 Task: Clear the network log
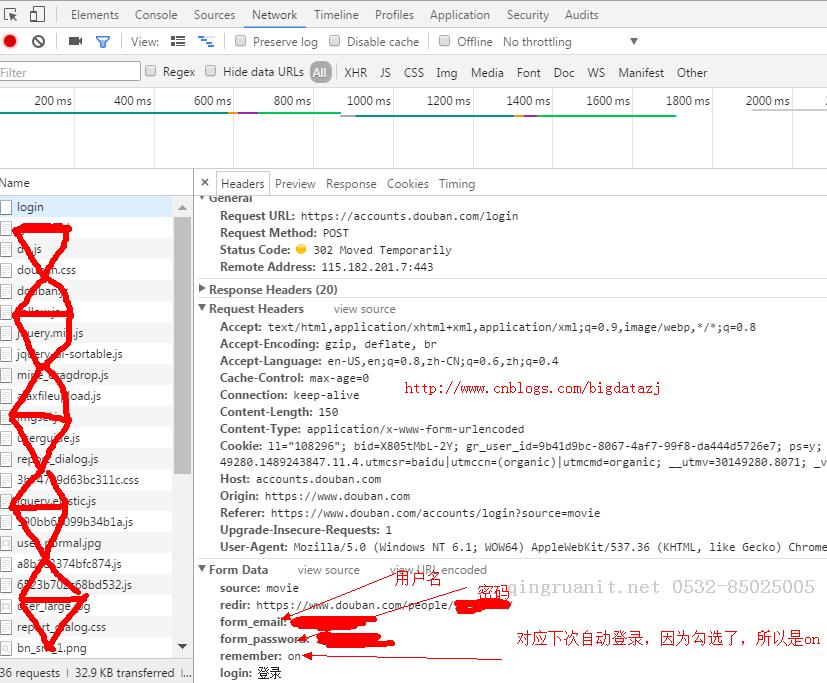(x=39, y=41)
